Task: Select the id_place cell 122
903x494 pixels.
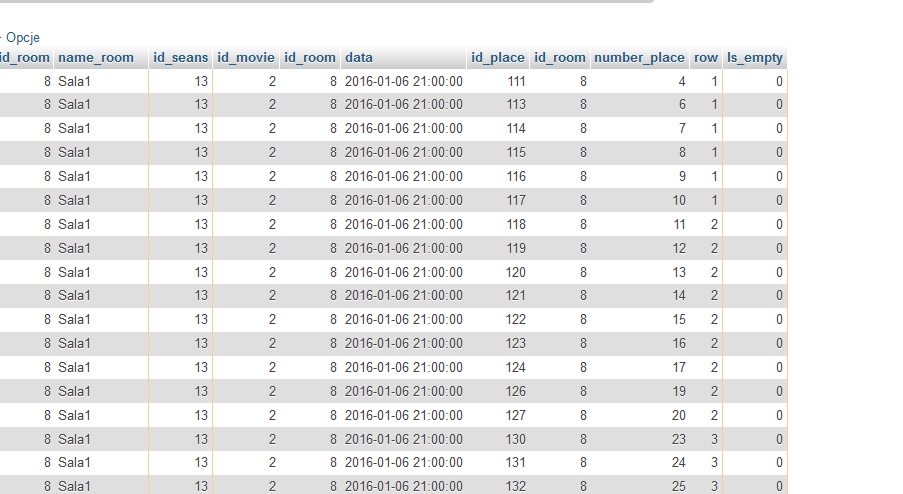Action: click(x=515, y=320)
